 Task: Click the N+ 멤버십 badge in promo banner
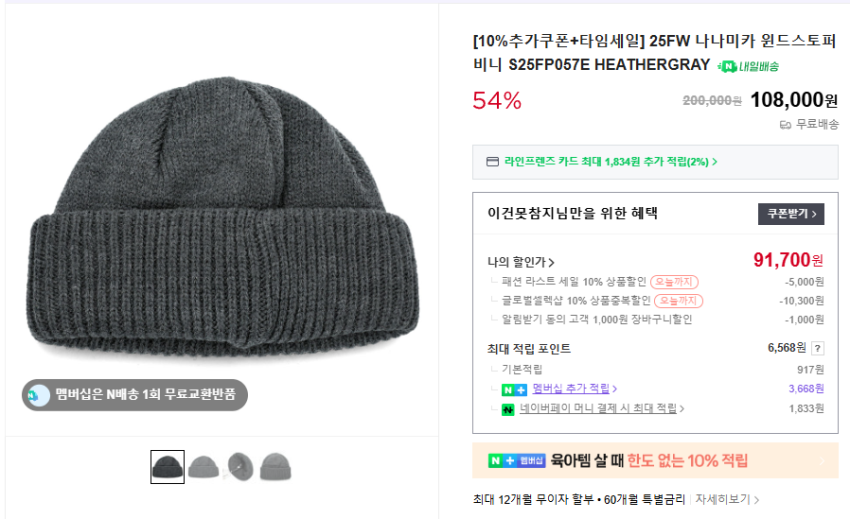pos(517,461)
